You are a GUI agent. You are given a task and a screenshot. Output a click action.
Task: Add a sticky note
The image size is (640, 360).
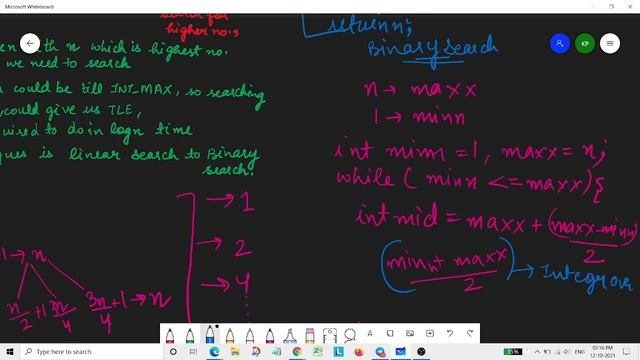[390, 333]
